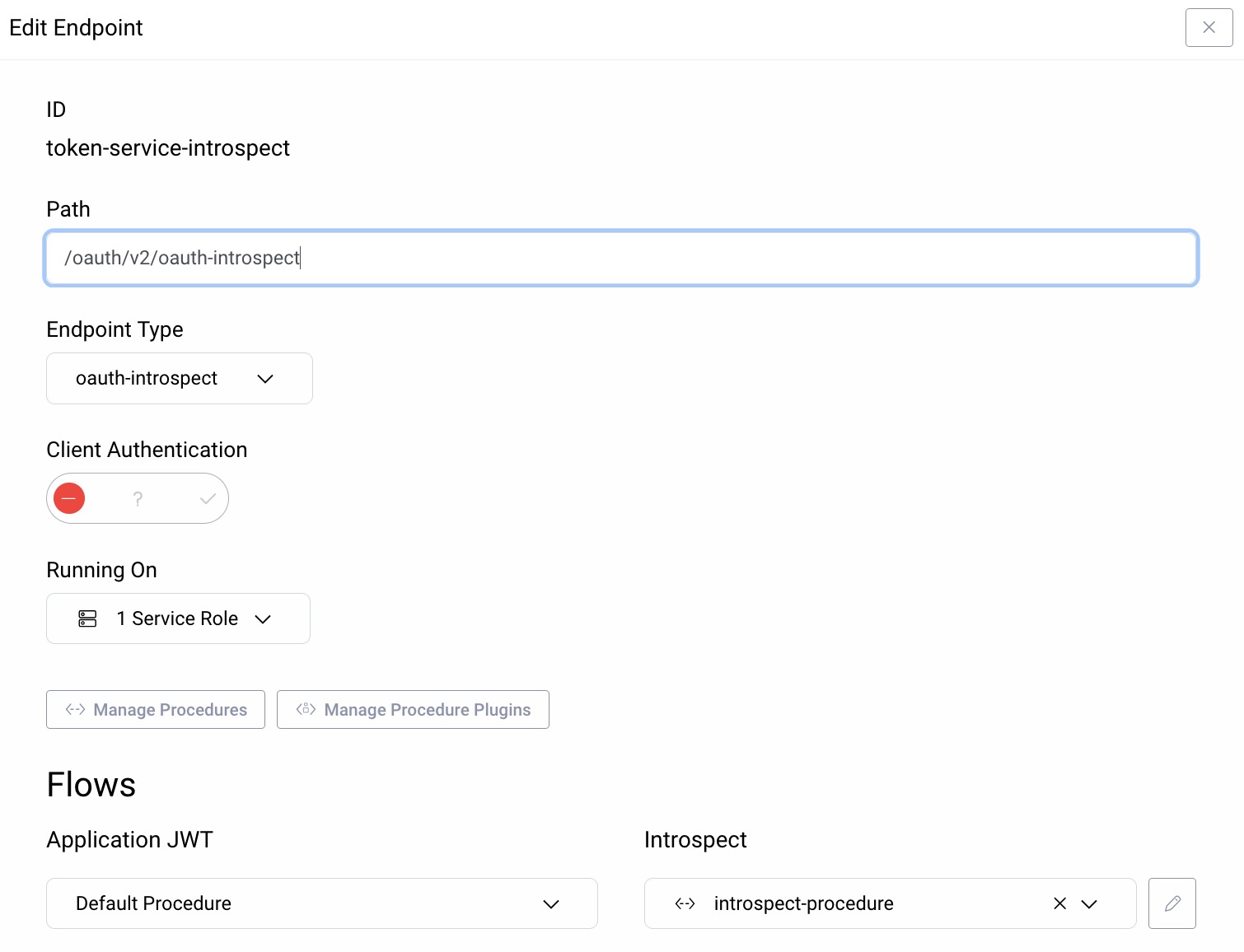1244x952 pixels.
Task: Click the Manage Procedures arrows icon
Action: (75, 709)
